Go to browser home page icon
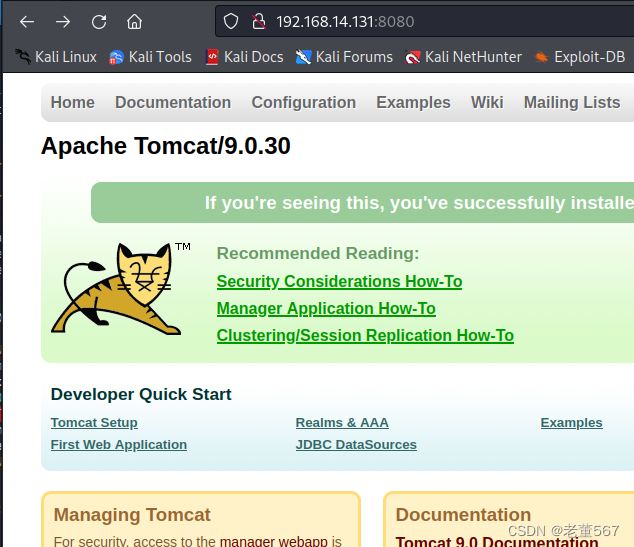 pos(134,22)
